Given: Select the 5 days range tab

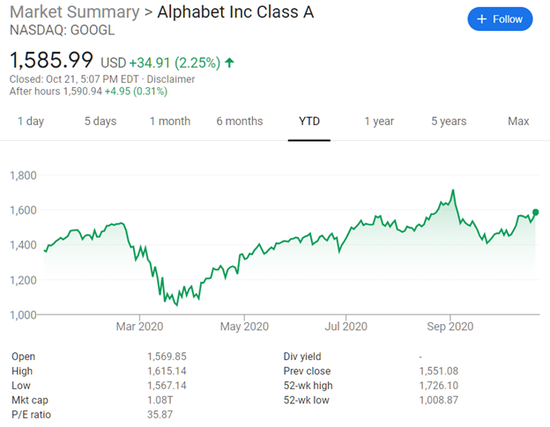Looking at the screenshot, I should pyautogui.click(x=100, y=121).
